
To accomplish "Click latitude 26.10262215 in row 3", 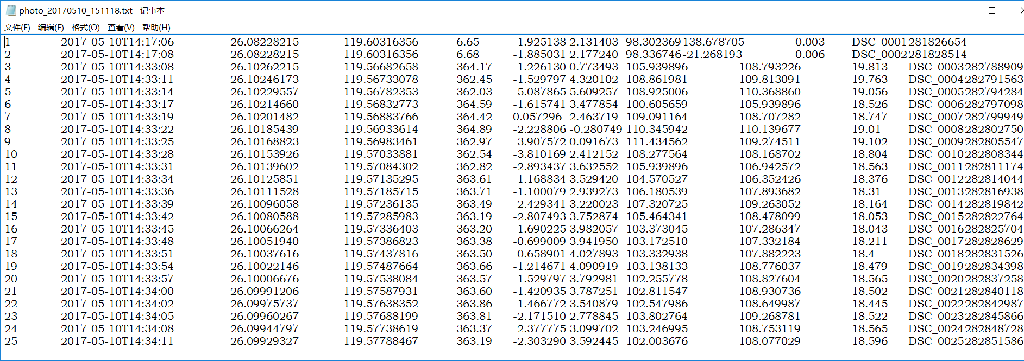I will coord(264,67).
